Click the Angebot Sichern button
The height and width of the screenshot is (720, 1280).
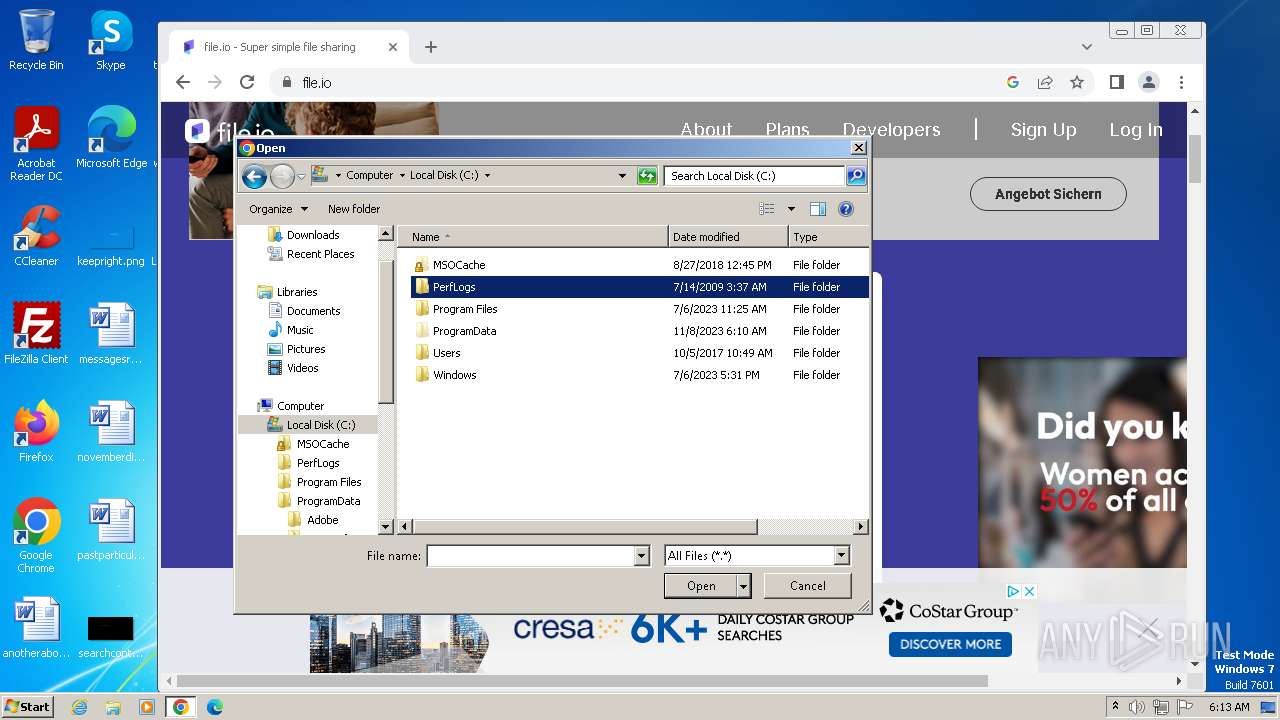click(x=1048, y=194)
